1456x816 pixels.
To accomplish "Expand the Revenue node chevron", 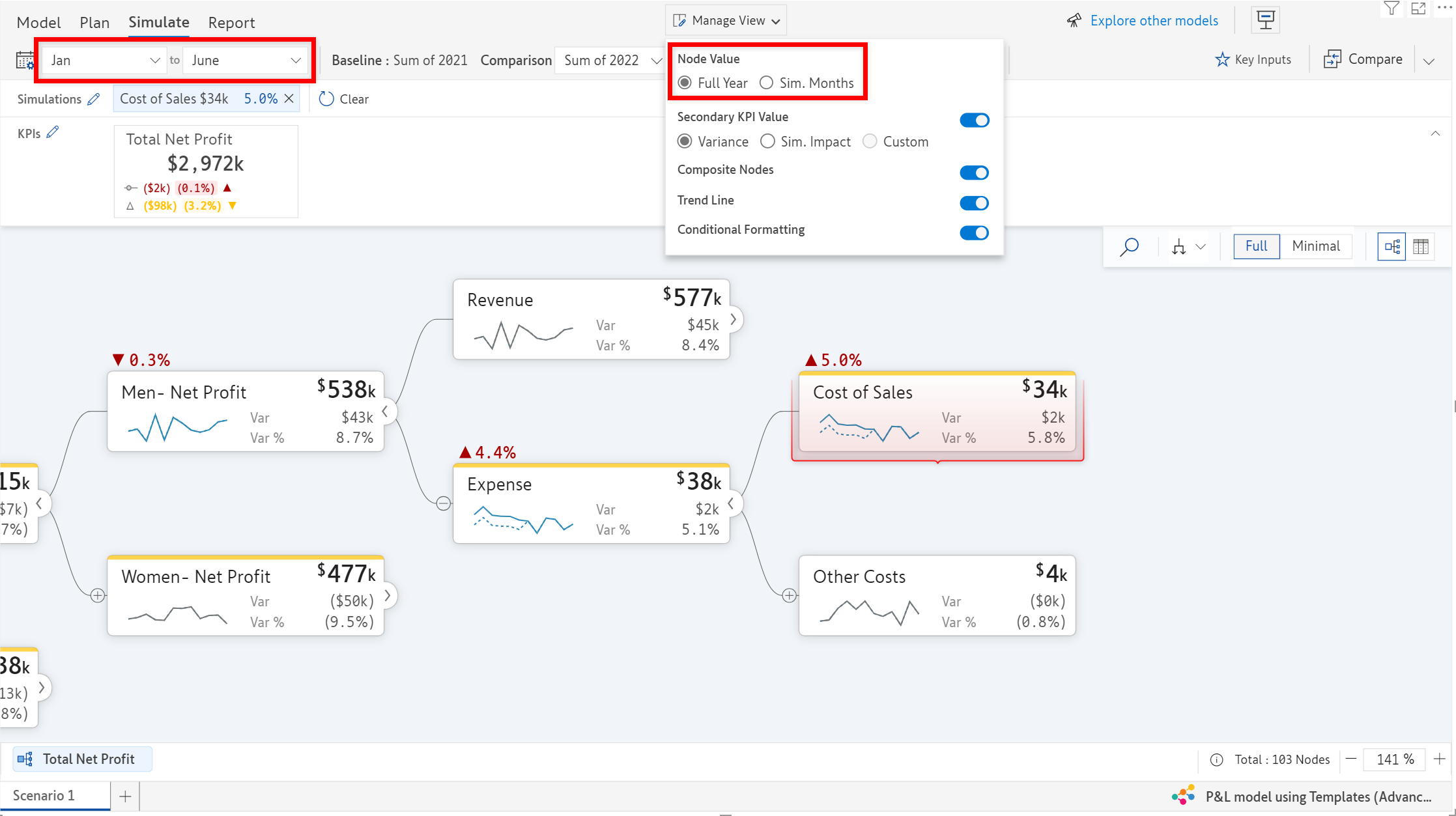I will tap(734, 319).
